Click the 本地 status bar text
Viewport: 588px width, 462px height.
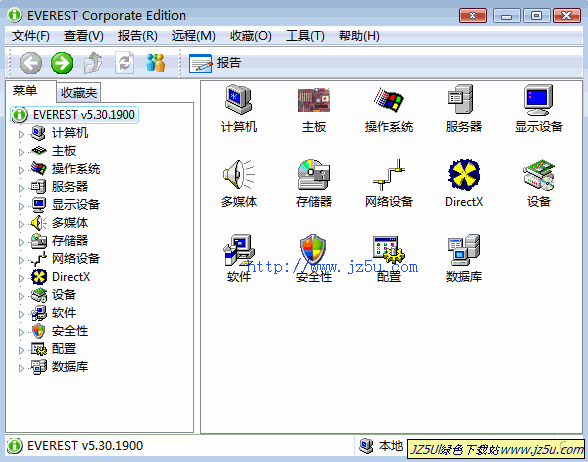tap(390, 446)
